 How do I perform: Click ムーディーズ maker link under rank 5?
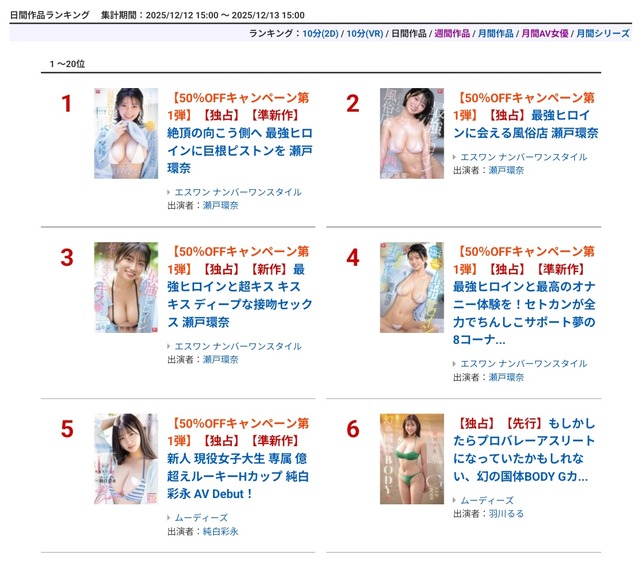[201, 518]
